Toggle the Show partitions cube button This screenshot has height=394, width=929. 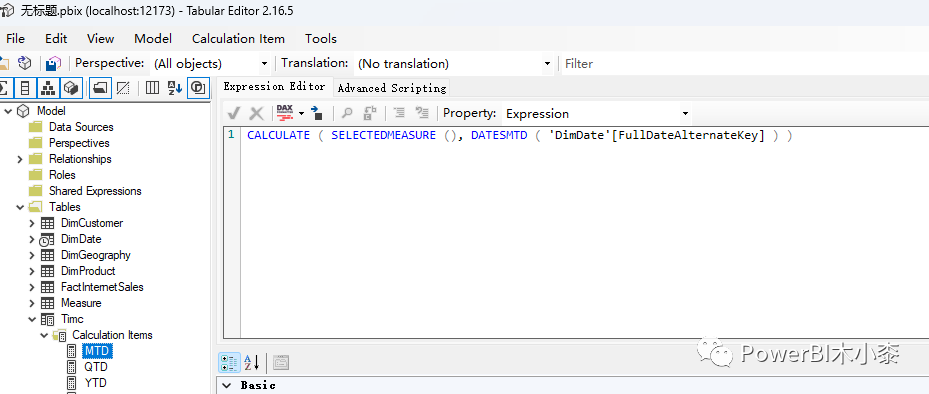point(71,88)
